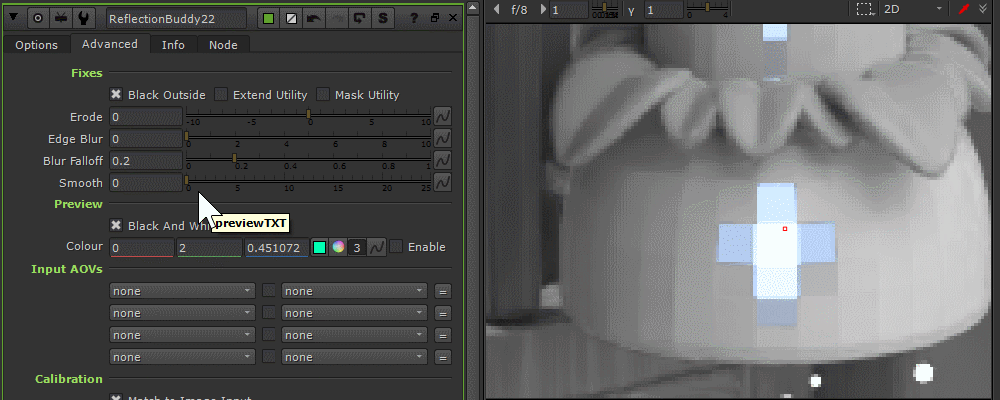Image resolution: width=1000 pixels, height=400 pixels.
Task: Click the viewer gain slider
Action: (x=605, y=7)
